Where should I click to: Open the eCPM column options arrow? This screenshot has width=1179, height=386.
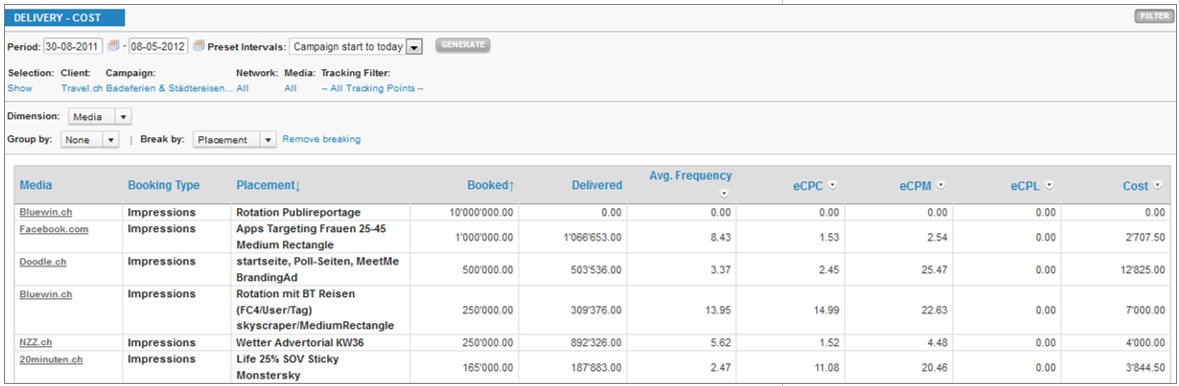[941, 186]
